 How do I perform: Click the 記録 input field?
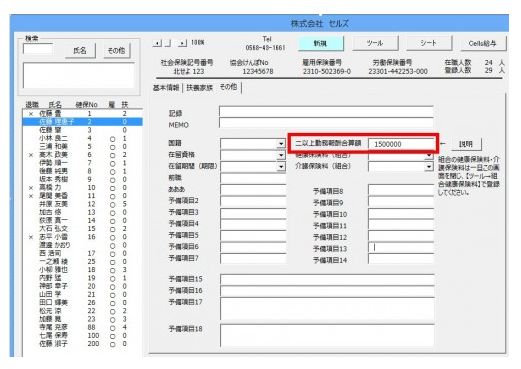pos(326,112)
